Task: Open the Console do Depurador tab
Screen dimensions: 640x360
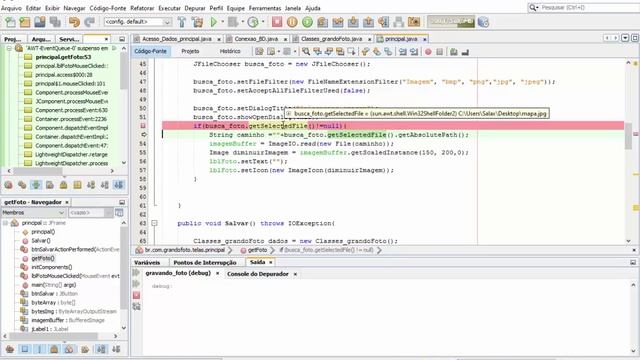Action: coord(258,274)
